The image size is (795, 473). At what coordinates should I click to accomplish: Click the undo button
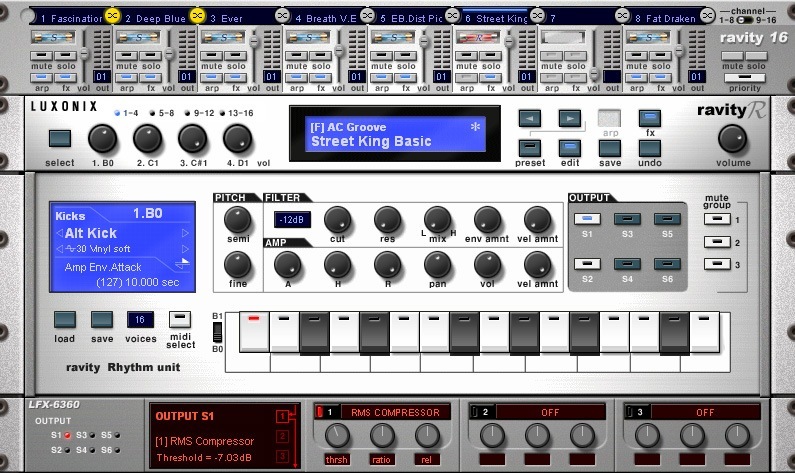[649, 148]
